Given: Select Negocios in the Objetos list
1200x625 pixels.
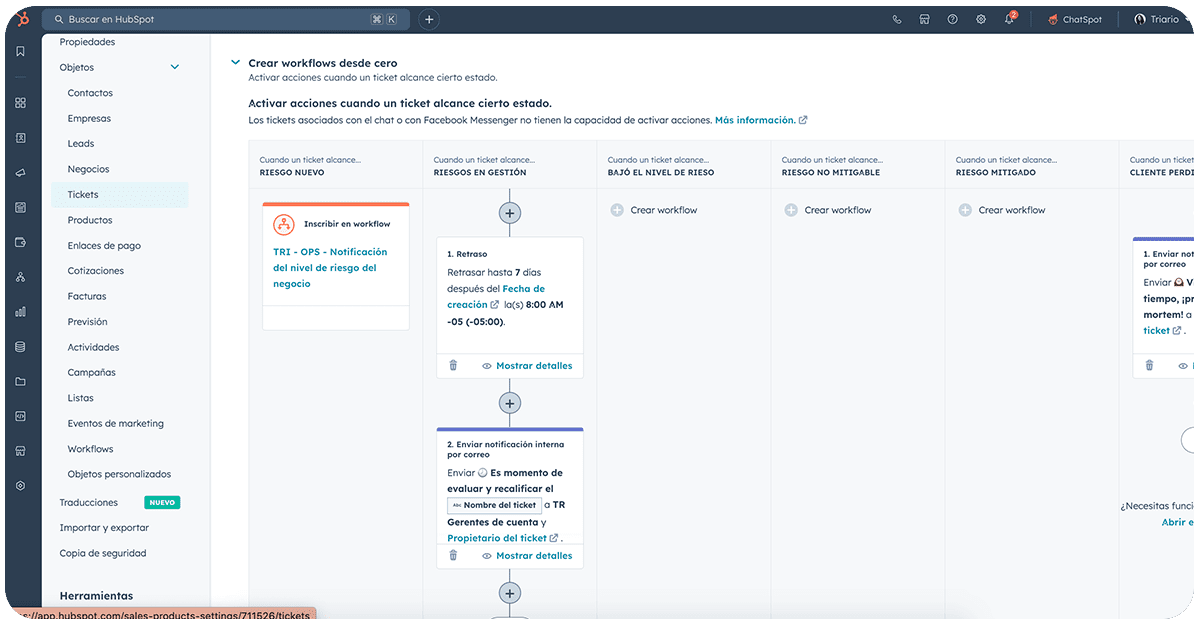Looking at the screenshot, I should [x=89, y=169].
